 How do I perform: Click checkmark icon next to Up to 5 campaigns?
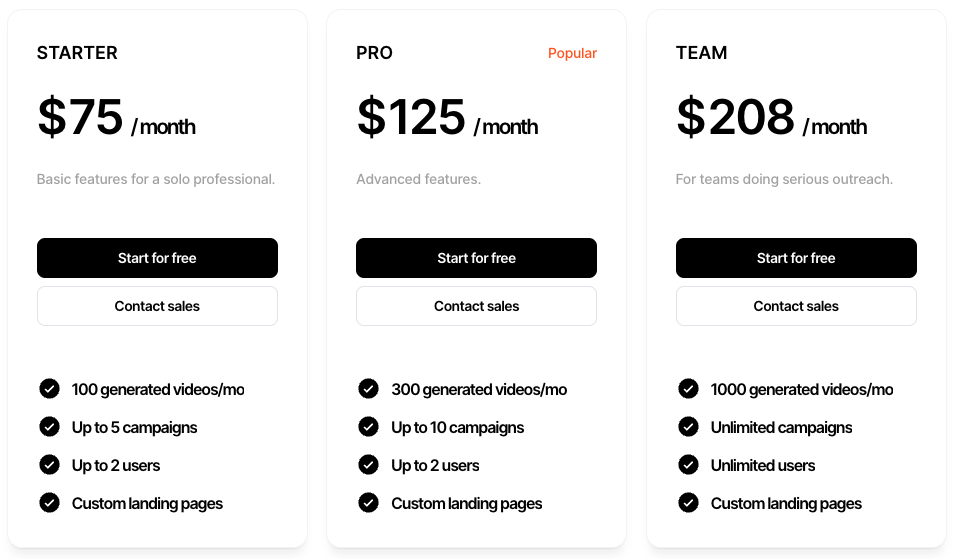tap(49, 427)
